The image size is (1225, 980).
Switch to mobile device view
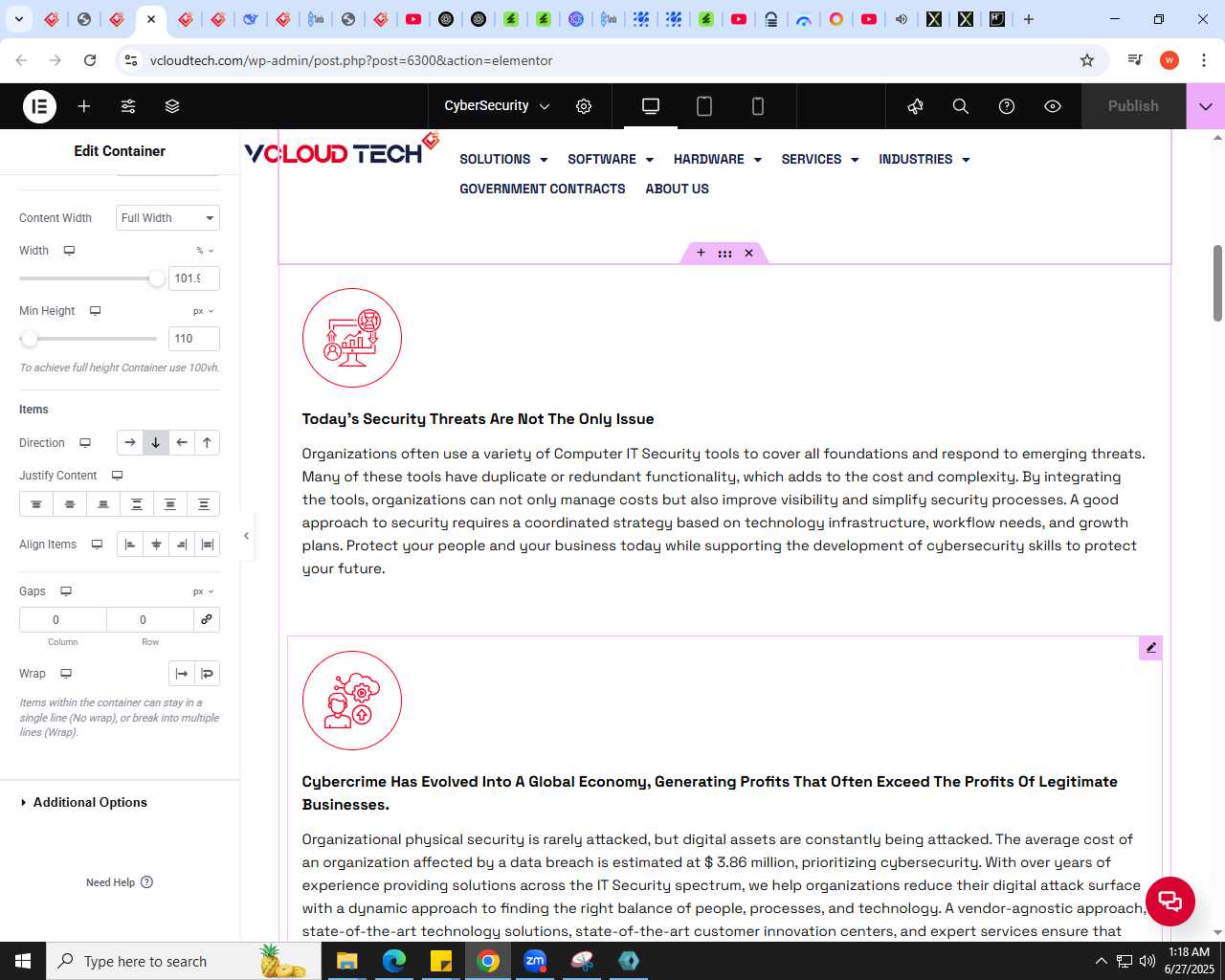758,106
